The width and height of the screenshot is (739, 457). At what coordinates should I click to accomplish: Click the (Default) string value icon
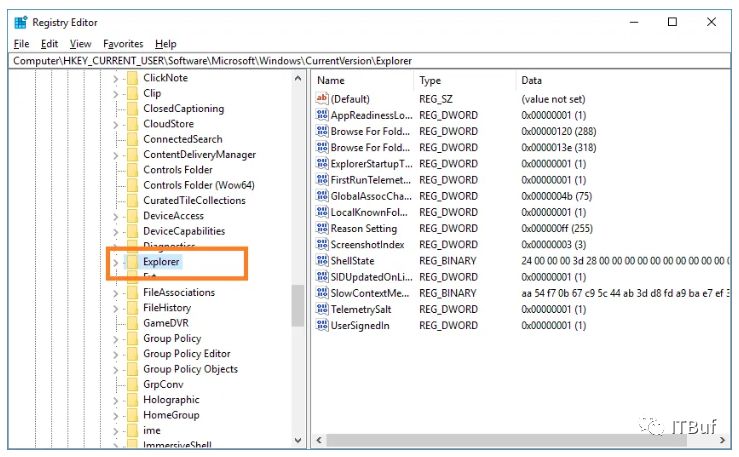coord(322,99)
